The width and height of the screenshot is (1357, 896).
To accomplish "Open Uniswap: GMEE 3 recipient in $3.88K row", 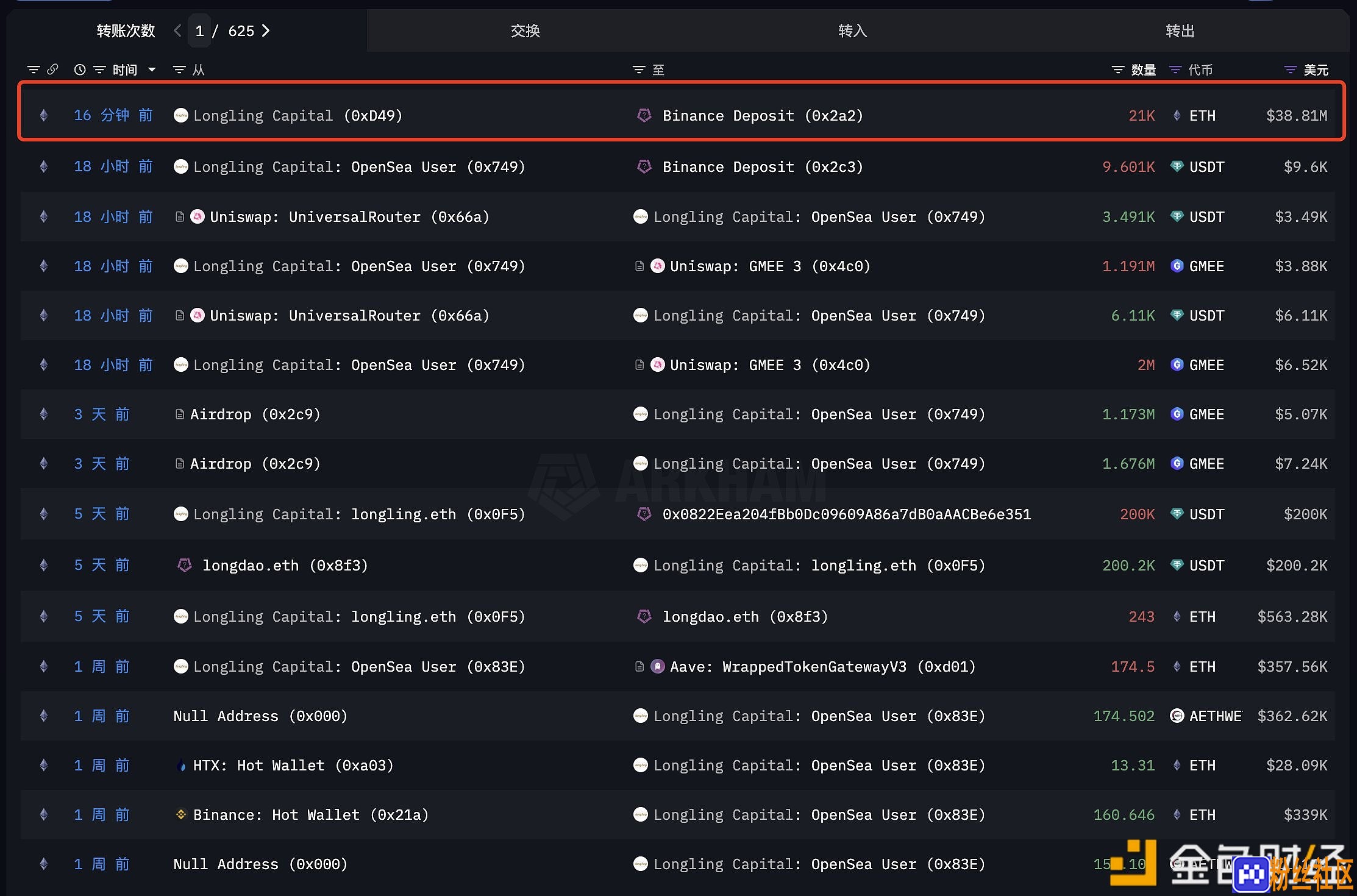I will pyautogui.click(x=770, y=266).
